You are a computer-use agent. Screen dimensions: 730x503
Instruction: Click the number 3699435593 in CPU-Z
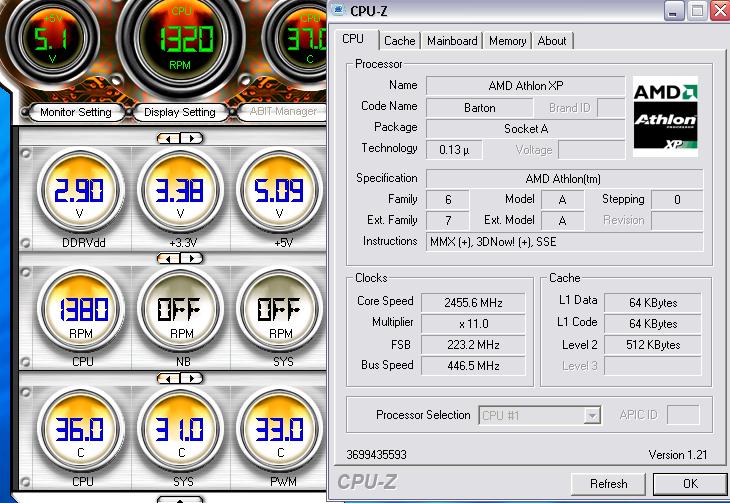[376, 455]
